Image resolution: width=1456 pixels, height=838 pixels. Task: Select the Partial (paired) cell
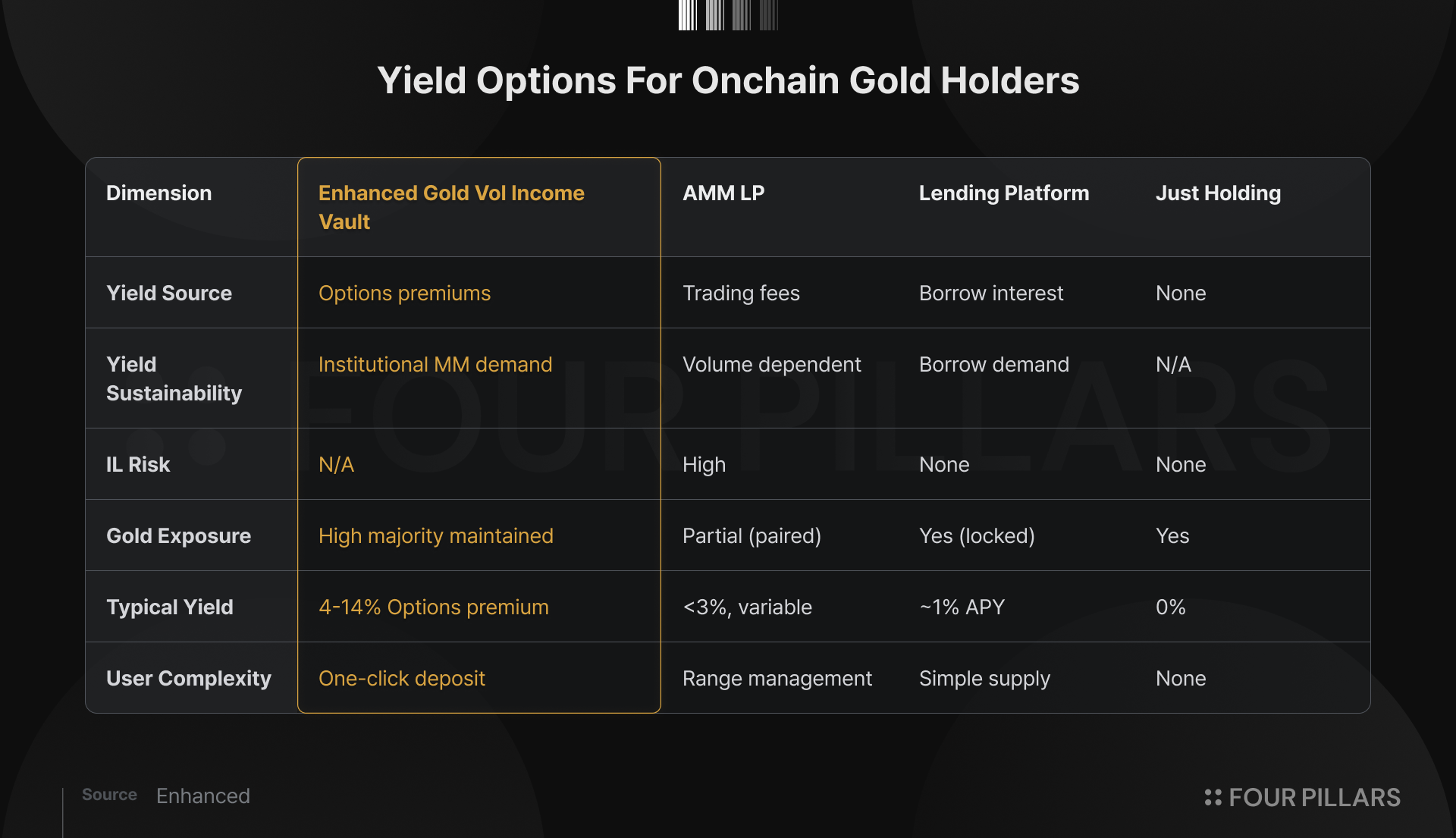752,535
